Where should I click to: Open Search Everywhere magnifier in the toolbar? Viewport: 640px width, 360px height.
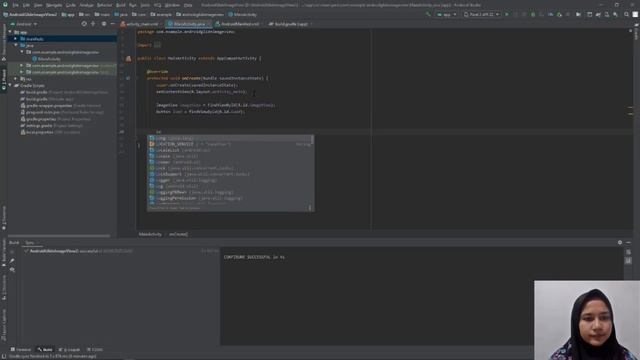[x=627, y=14]
